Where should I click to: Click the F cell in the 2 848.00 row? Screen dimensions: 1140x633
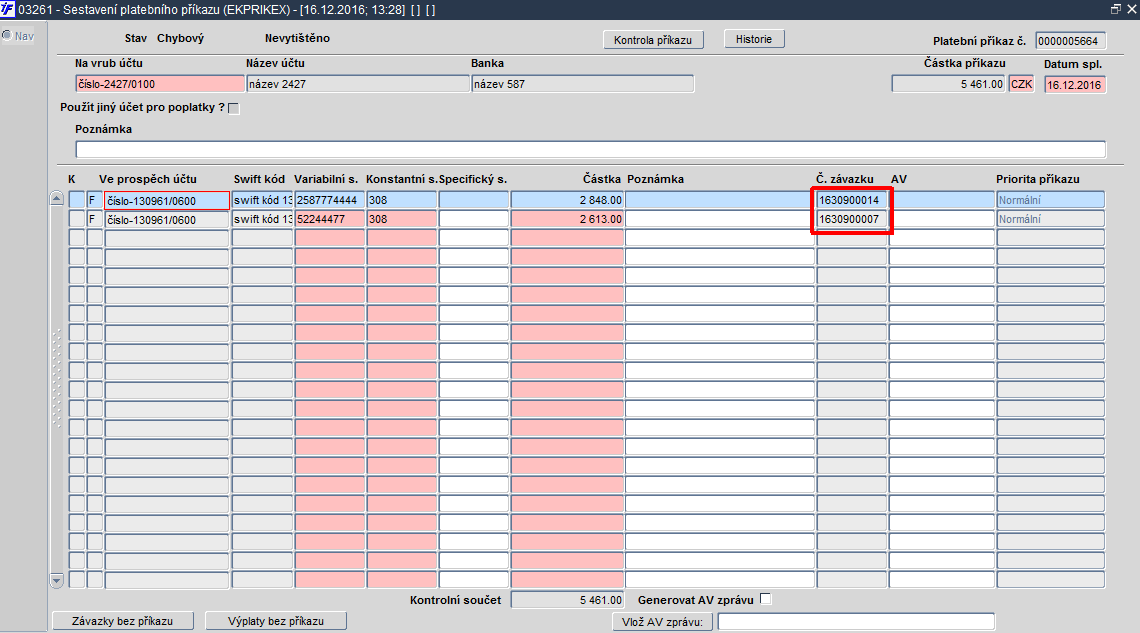point(95,199)
